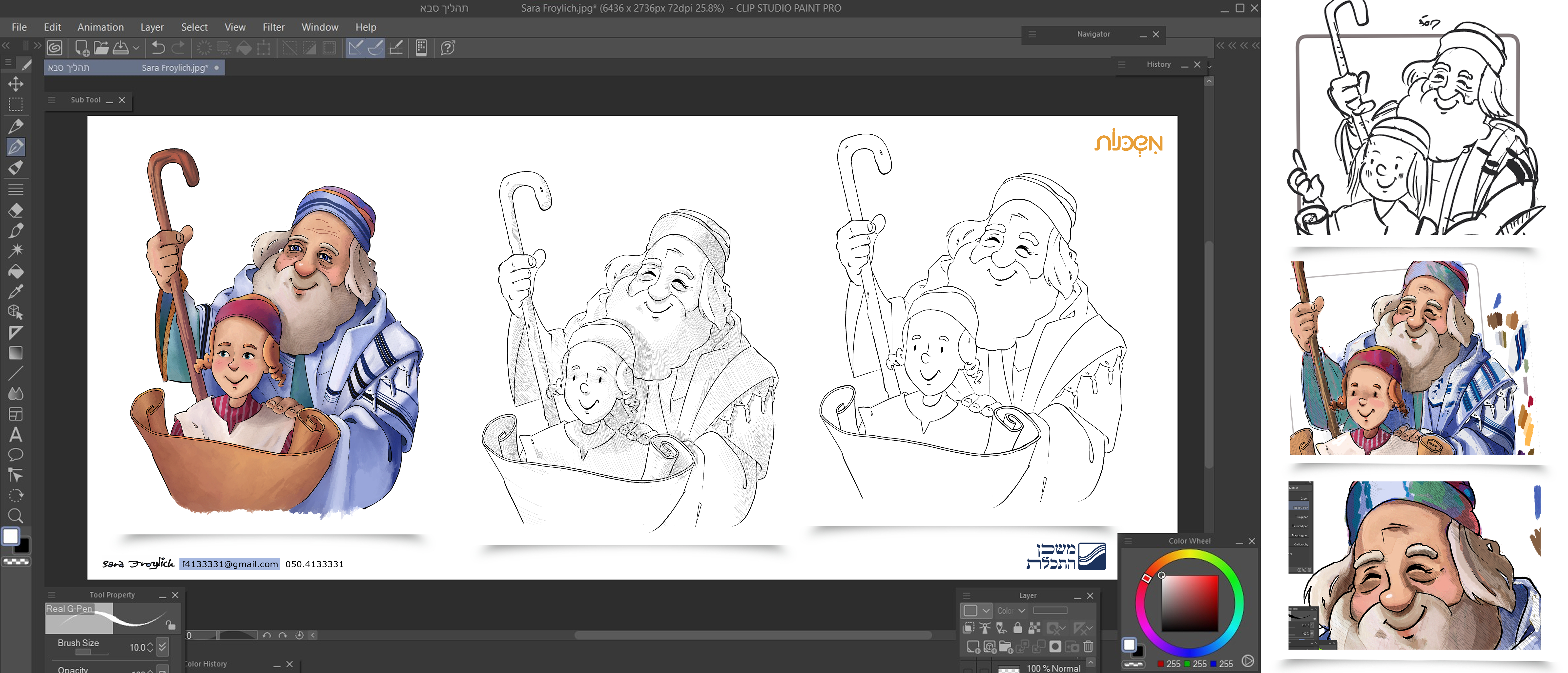Open the Animation menu
Image resolution: width=1568 pixels, height=673 pixels.
point(101,27)
